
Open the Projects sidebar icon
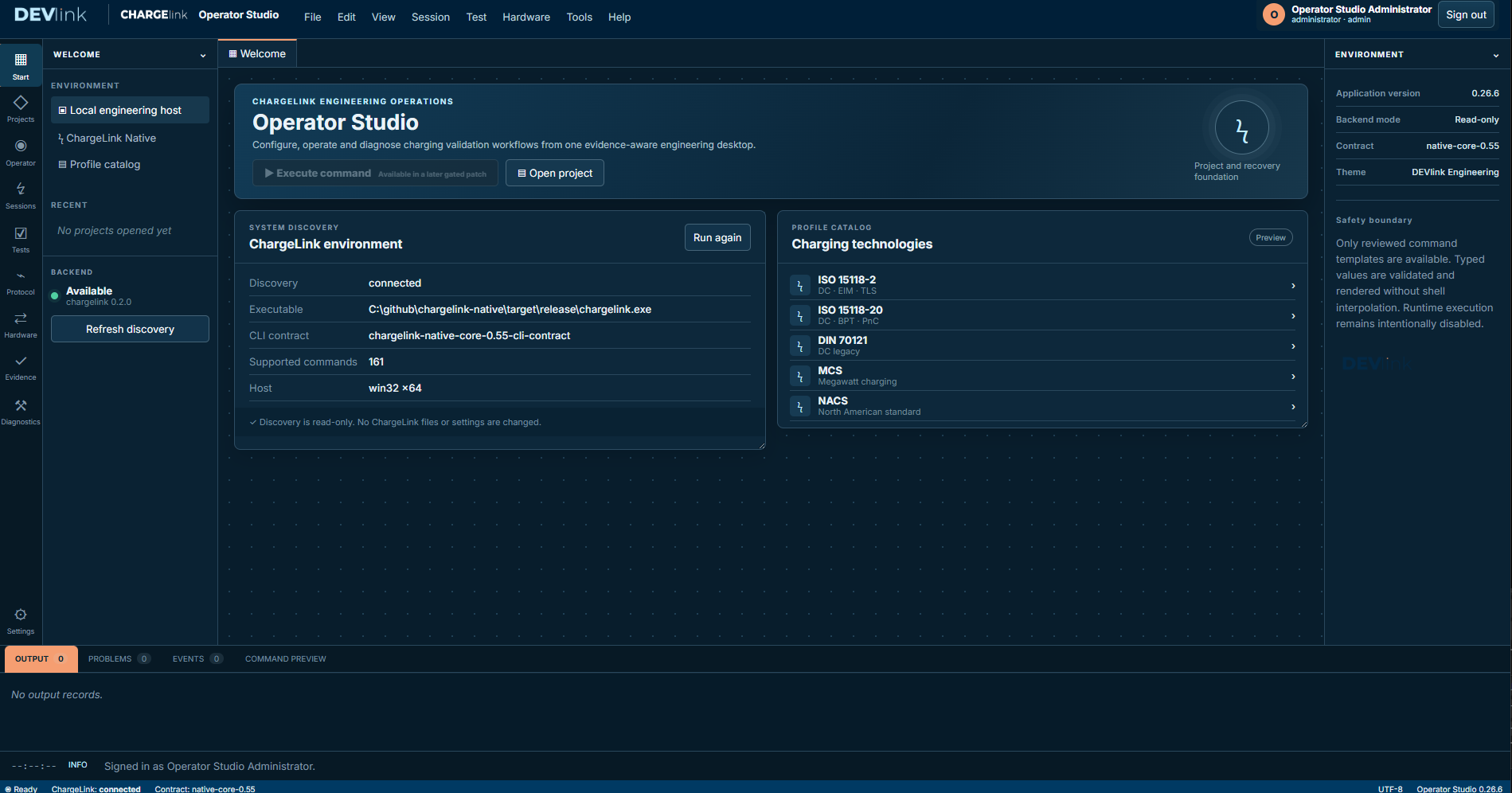pos(21,108)
